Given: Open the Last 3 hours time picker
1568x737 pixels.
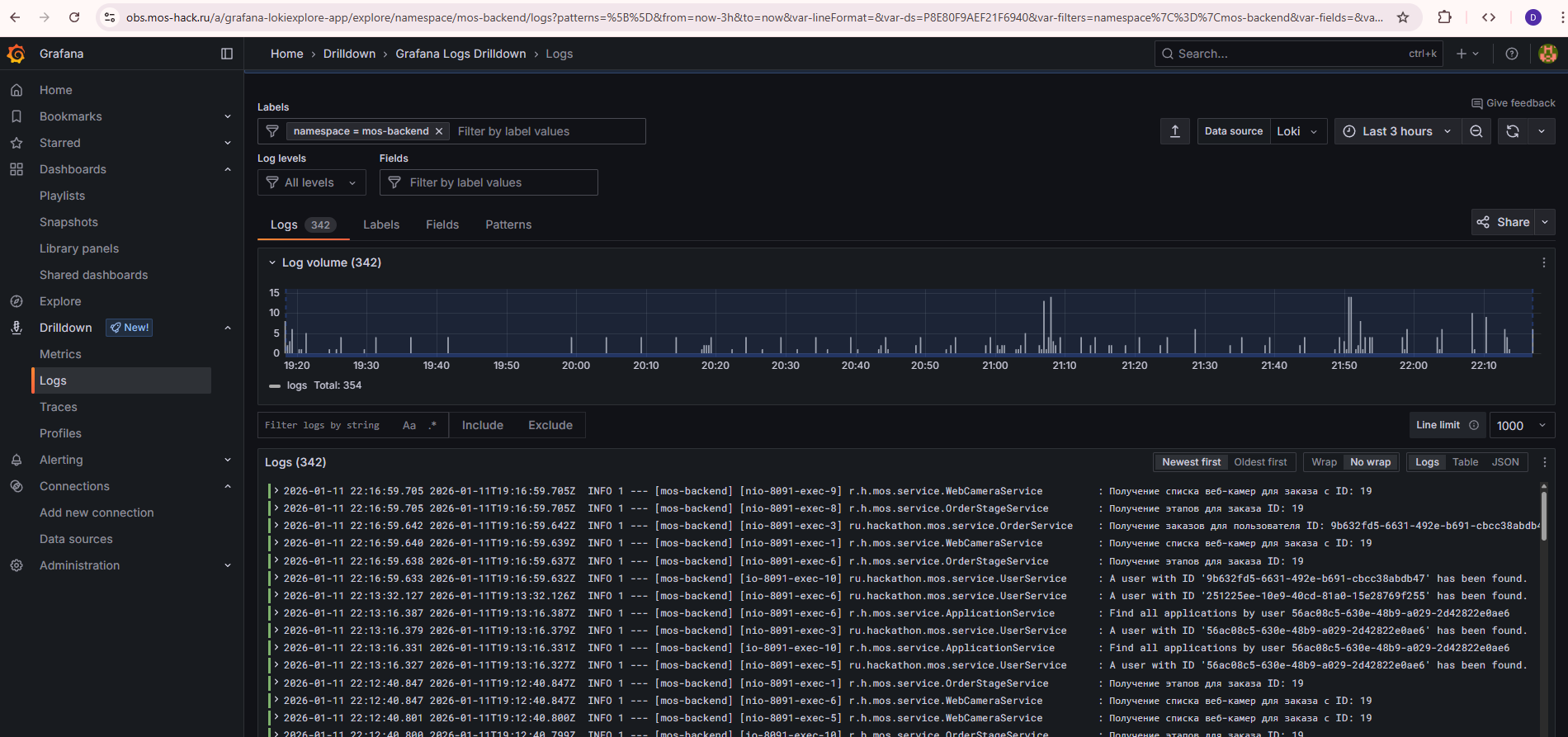Looking at the screenshot, I should click(x=1396, y=131).
